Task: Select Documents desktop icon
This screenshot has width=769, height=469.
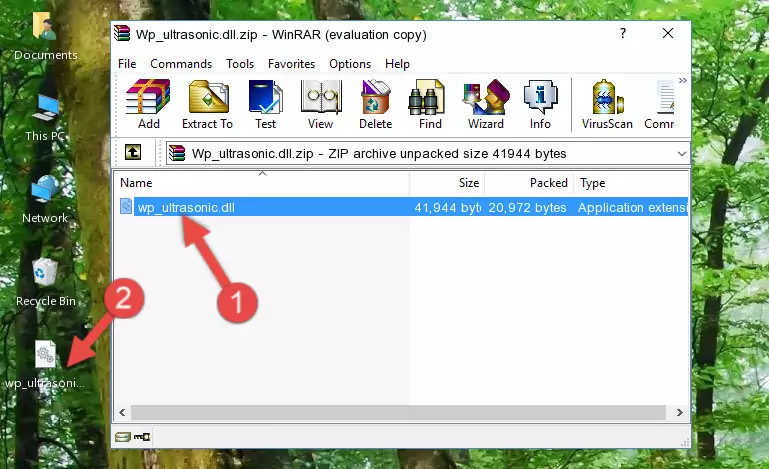Action: tap(45, 35)
